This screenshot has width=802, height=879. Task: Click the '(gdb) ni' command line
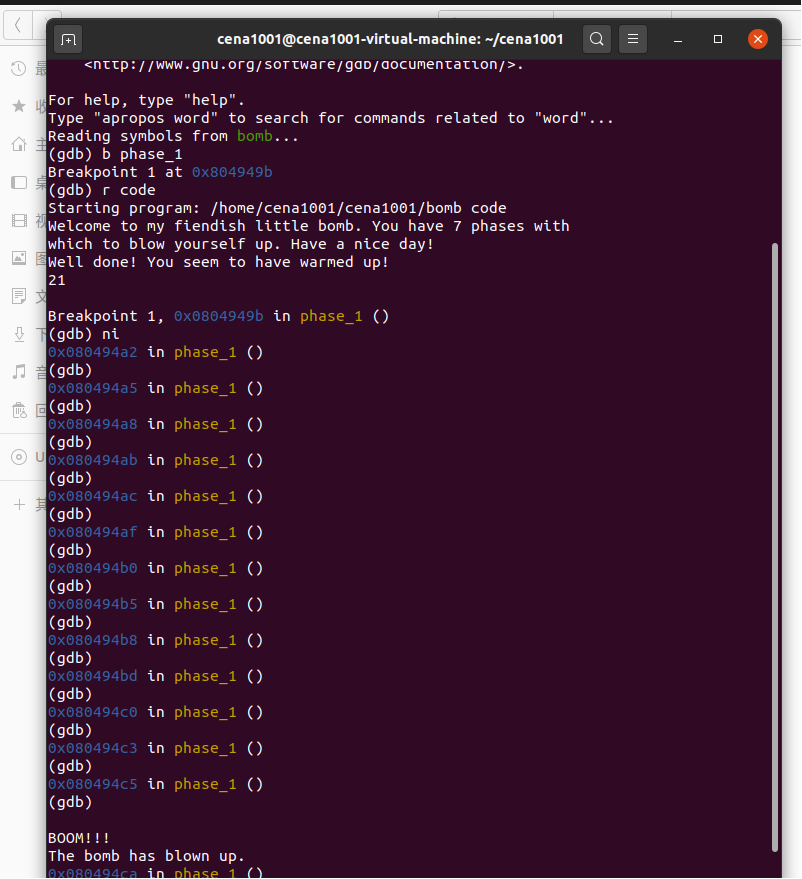84,334
